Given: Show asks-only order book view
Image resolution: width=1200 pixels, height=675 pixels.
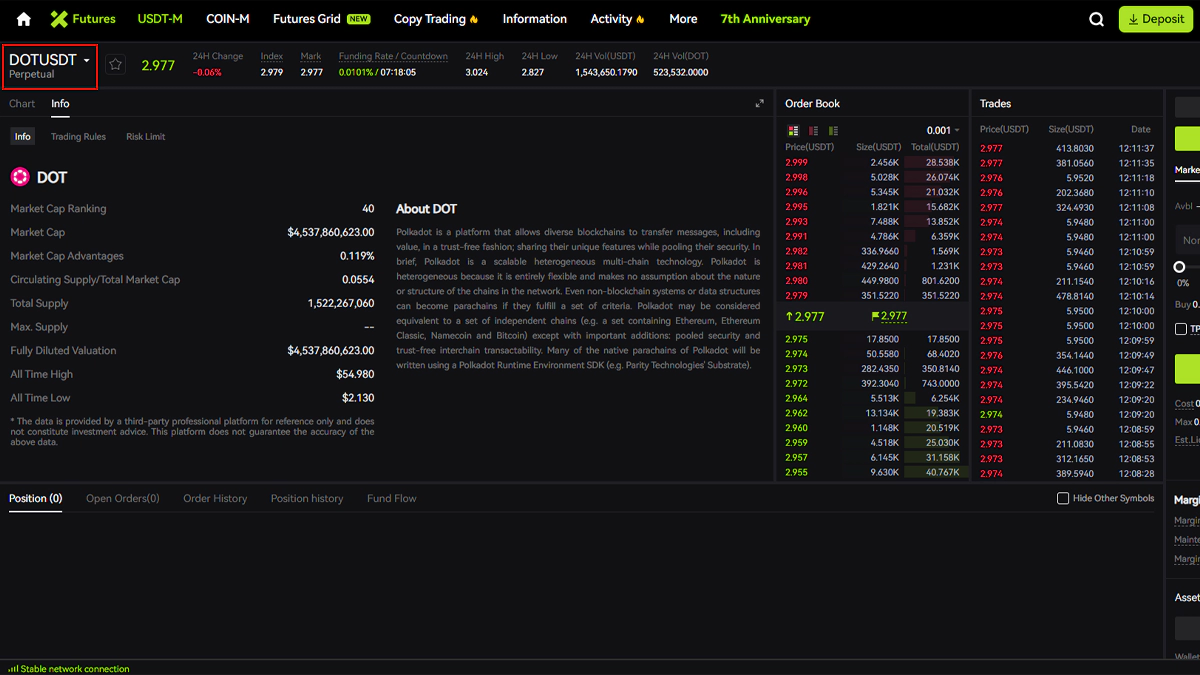Looking at the screenshot, I should coord(814,131).
